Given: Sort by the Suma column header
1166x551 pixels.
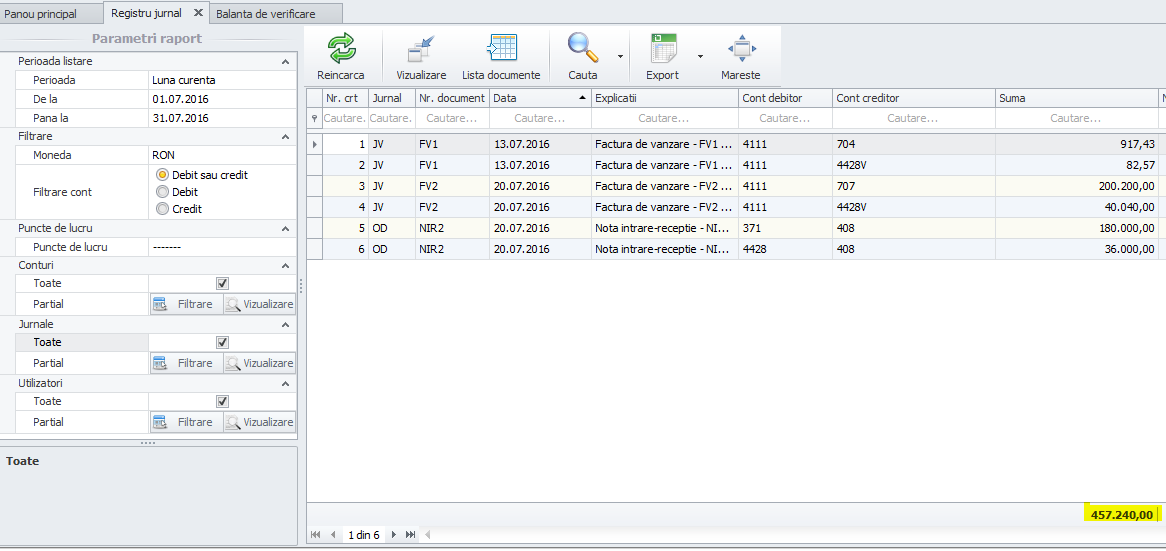Looking at the screenshot, I should pos(1077,98).
